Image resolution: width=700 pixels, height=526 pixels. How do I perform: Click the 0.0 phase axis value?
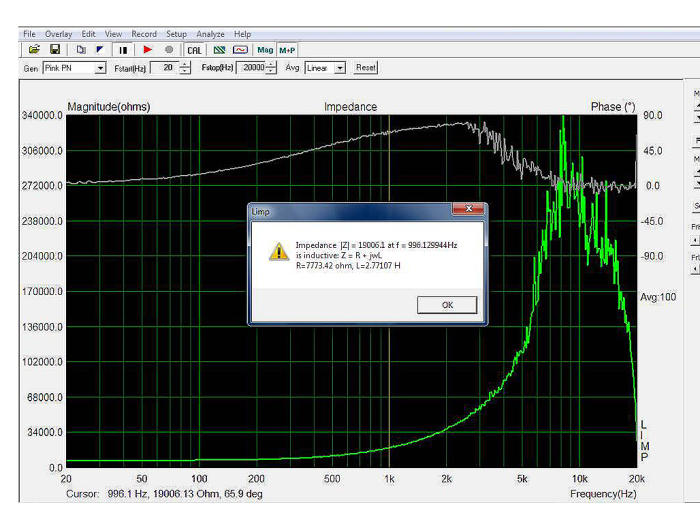pos(653,186)
